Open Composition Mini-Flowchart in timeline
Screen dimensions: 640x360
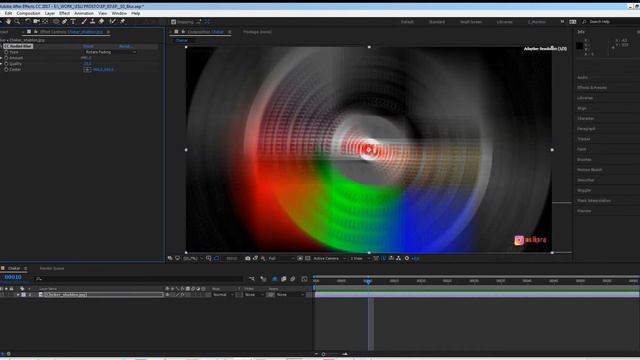pos(252,279)
